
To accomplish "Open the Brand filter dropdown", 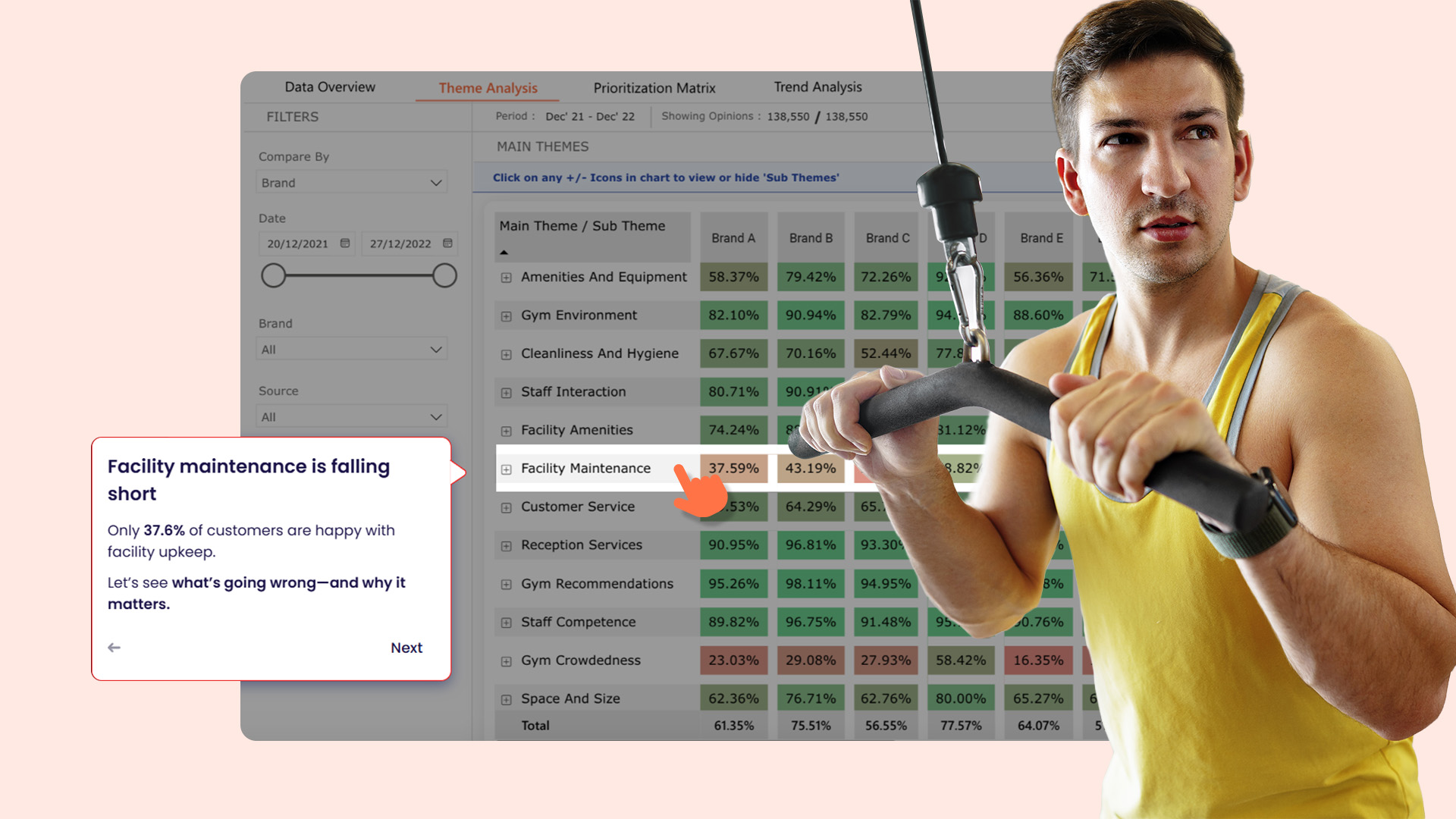I will tap(352, 350).
